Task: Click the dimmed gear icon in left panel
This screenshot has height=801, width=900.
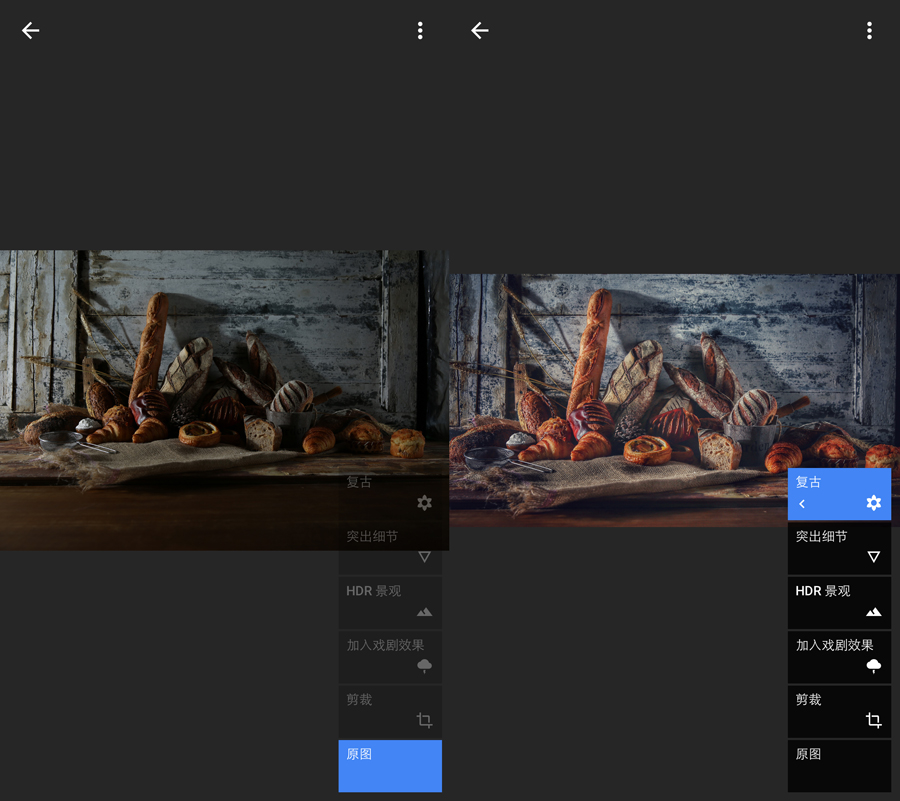Action: pos(424,503)
